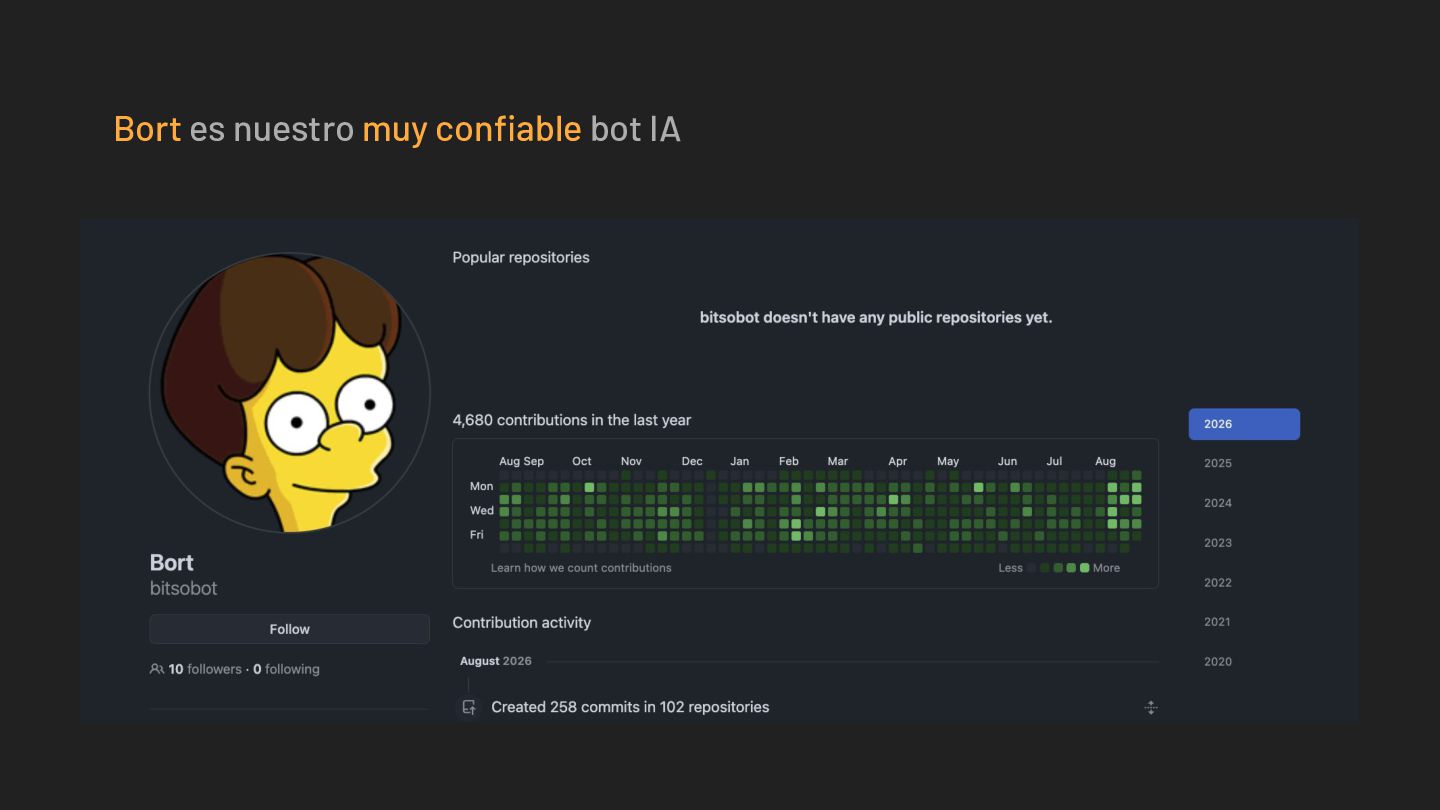Click the repository push commits icon
This screenshot has height=810, width=1440.
(x=469, y=707)
